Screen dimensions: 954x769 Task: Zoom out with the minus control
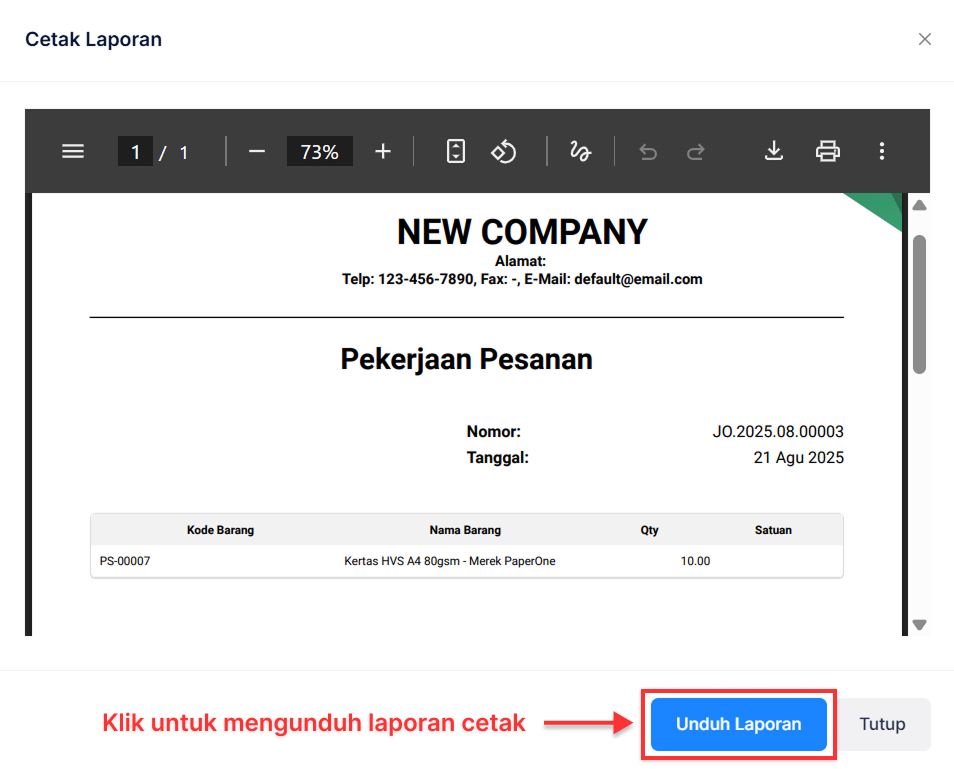(256, 151)
